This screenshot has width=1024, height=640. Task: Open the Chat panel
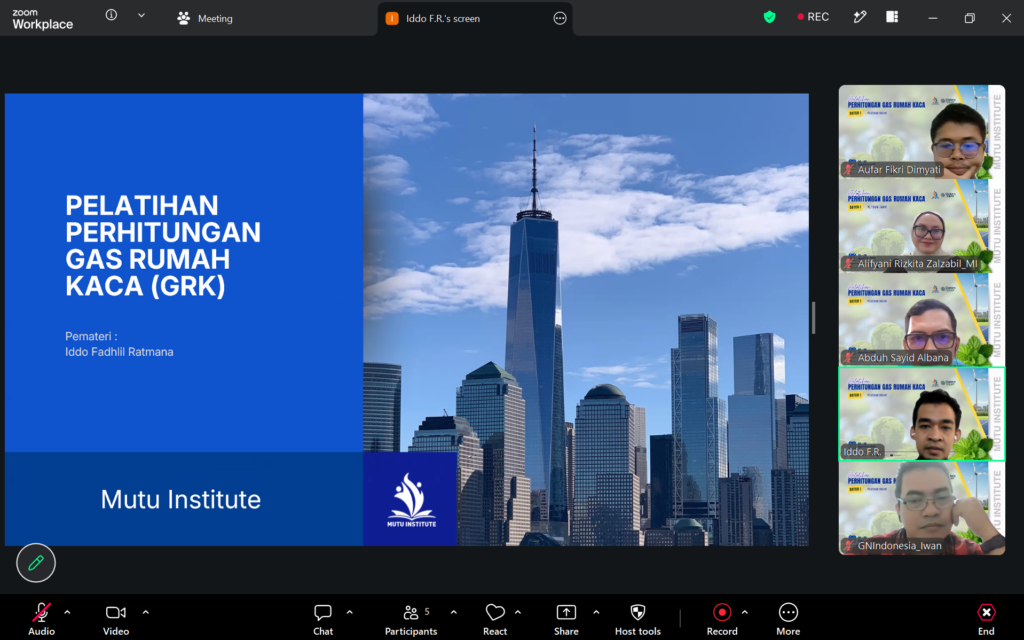(323, 618)
